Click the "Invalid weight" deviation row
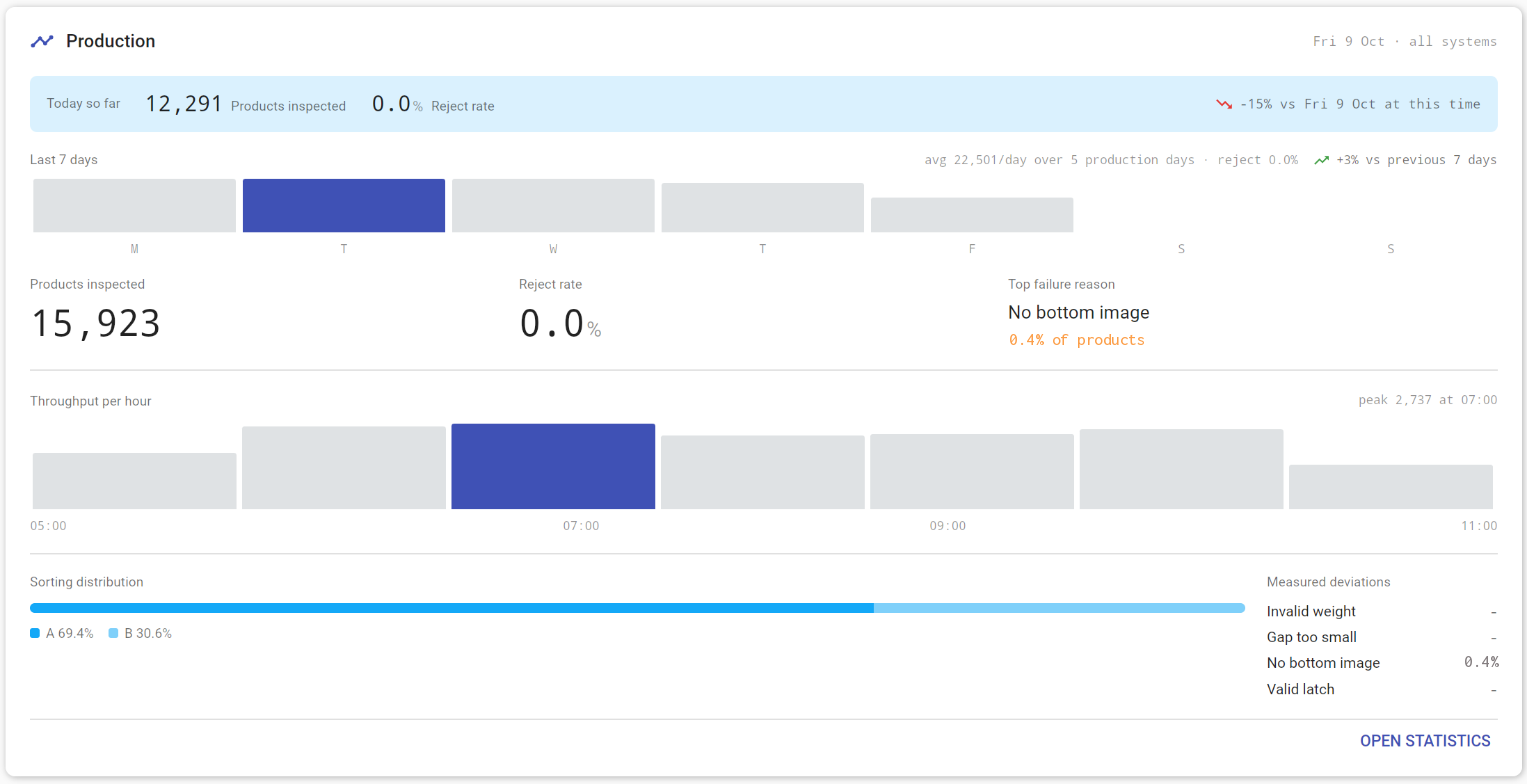 click(1382, 611)
